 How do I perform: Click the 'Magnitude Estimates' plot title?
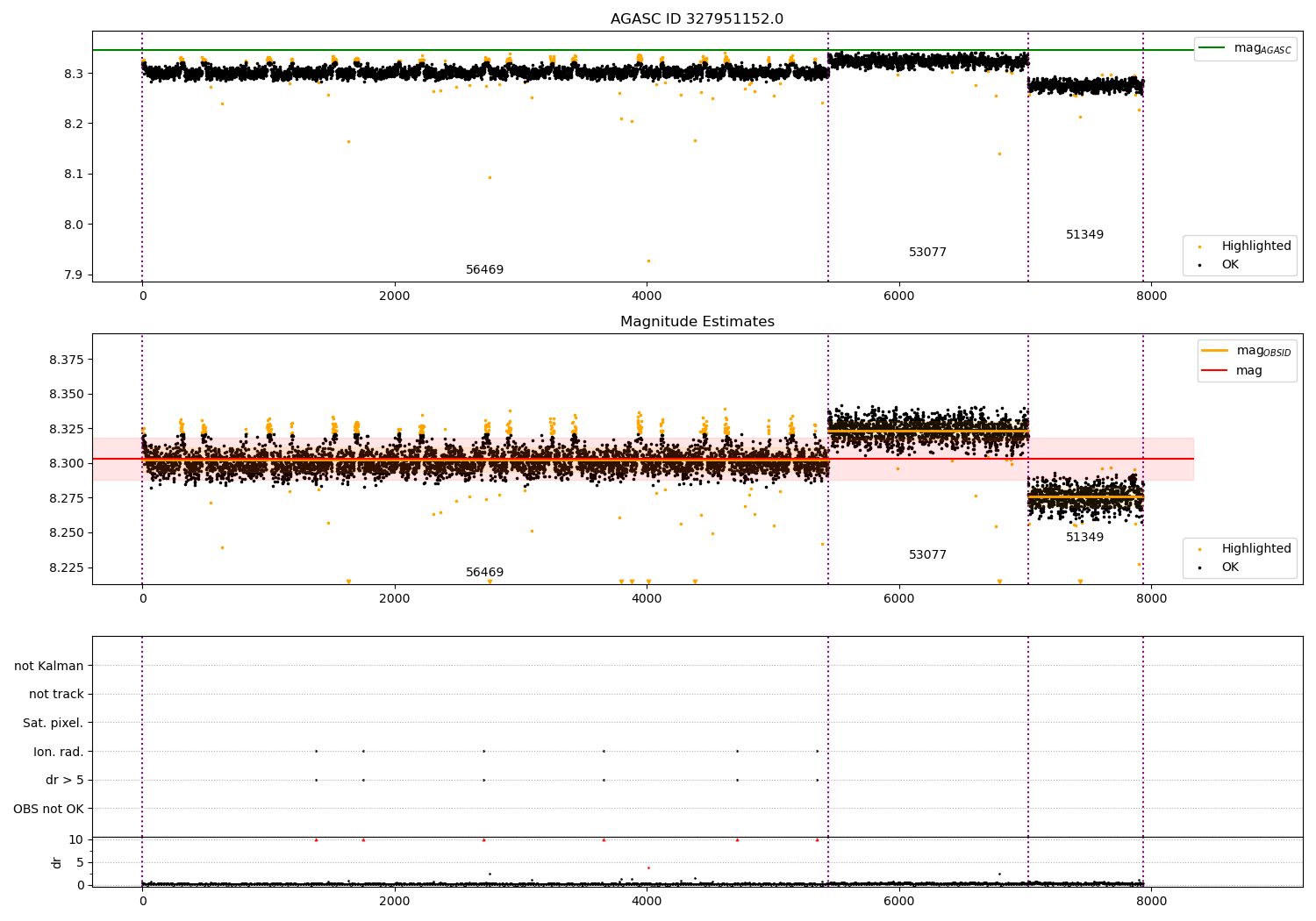point(697,322)
